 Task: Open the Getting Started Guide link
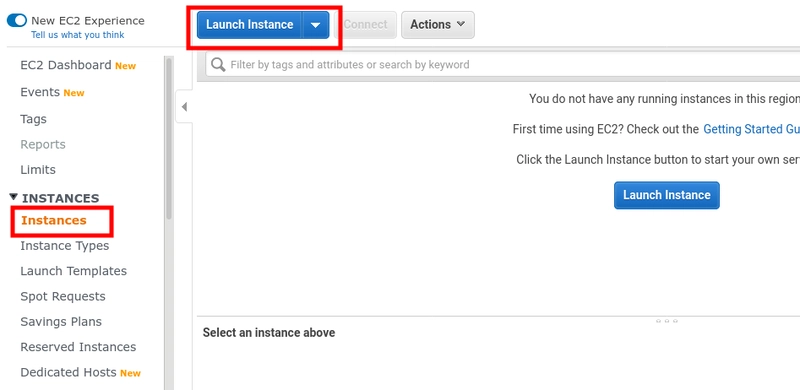[751, 129]
